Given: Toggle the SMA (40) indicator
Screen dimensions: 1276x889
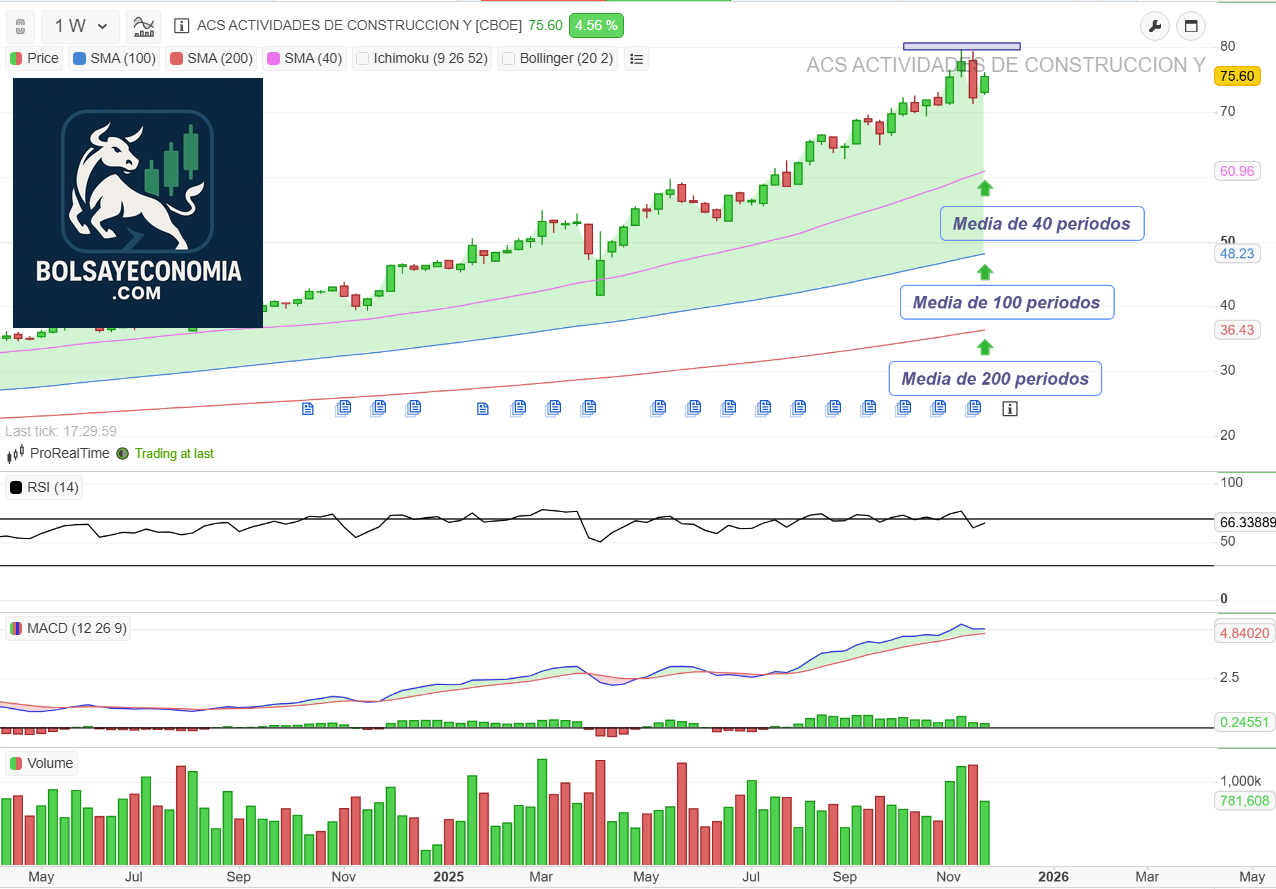Looking at the screenshot, I should (303, 59).
